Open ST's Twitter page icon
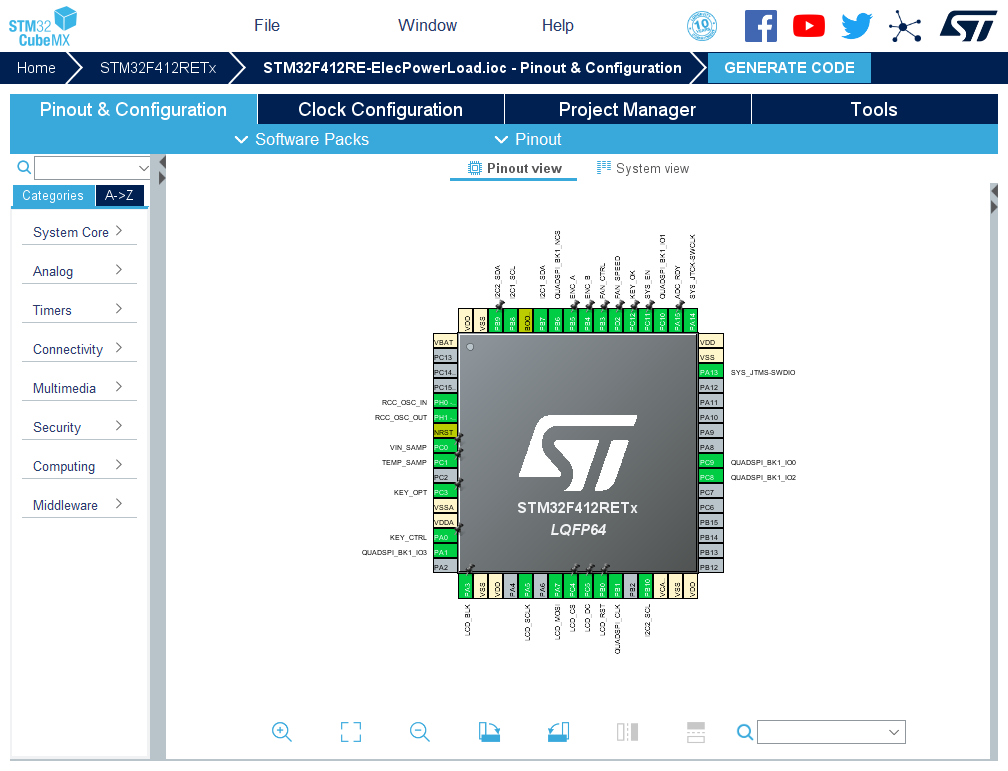Viewport: 1008px width, 771px height. 856,26
